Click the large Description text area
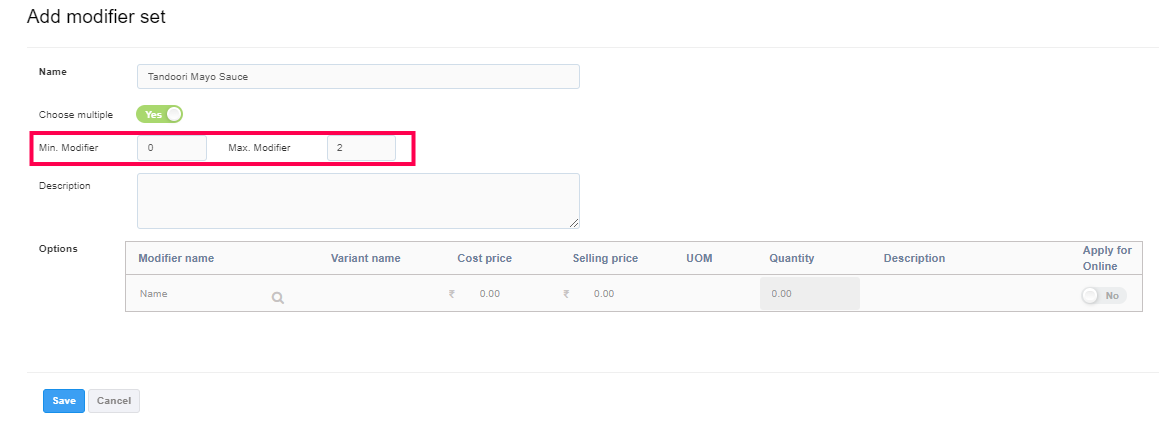This screenshot has height=427, width=1159. pos(358,200)
